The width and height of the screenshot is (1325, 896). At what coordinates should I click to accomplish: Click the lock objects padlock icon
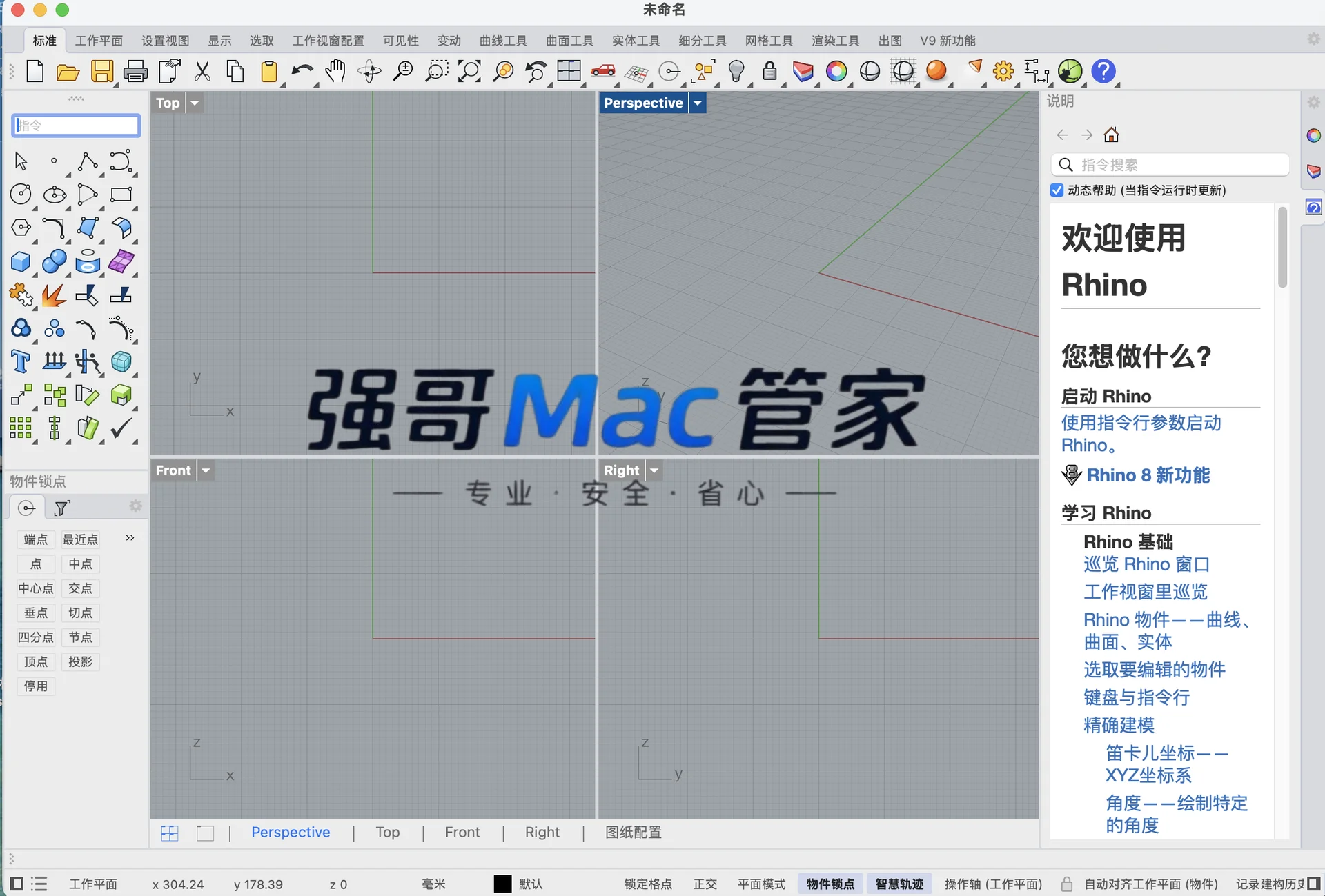pos(769,71)
